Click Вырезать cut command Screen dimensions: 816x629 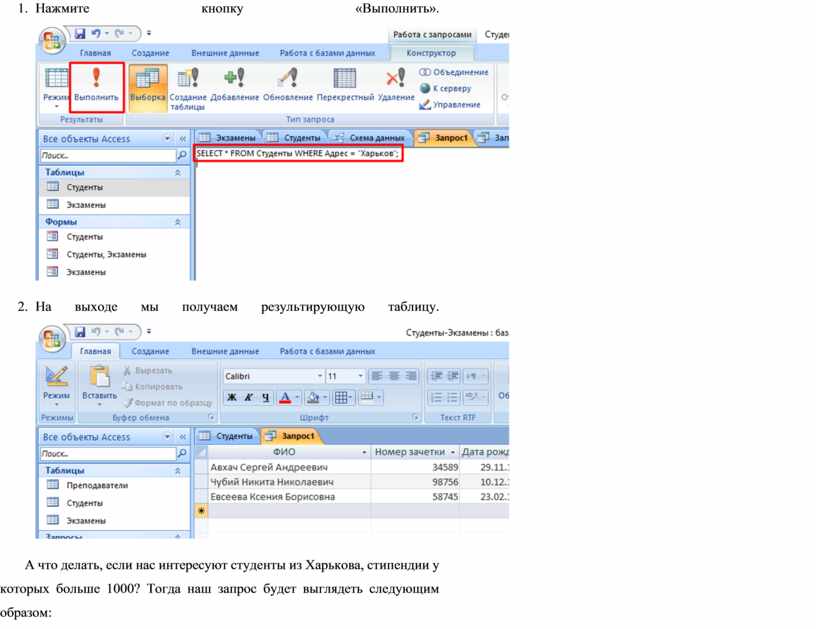148,370
